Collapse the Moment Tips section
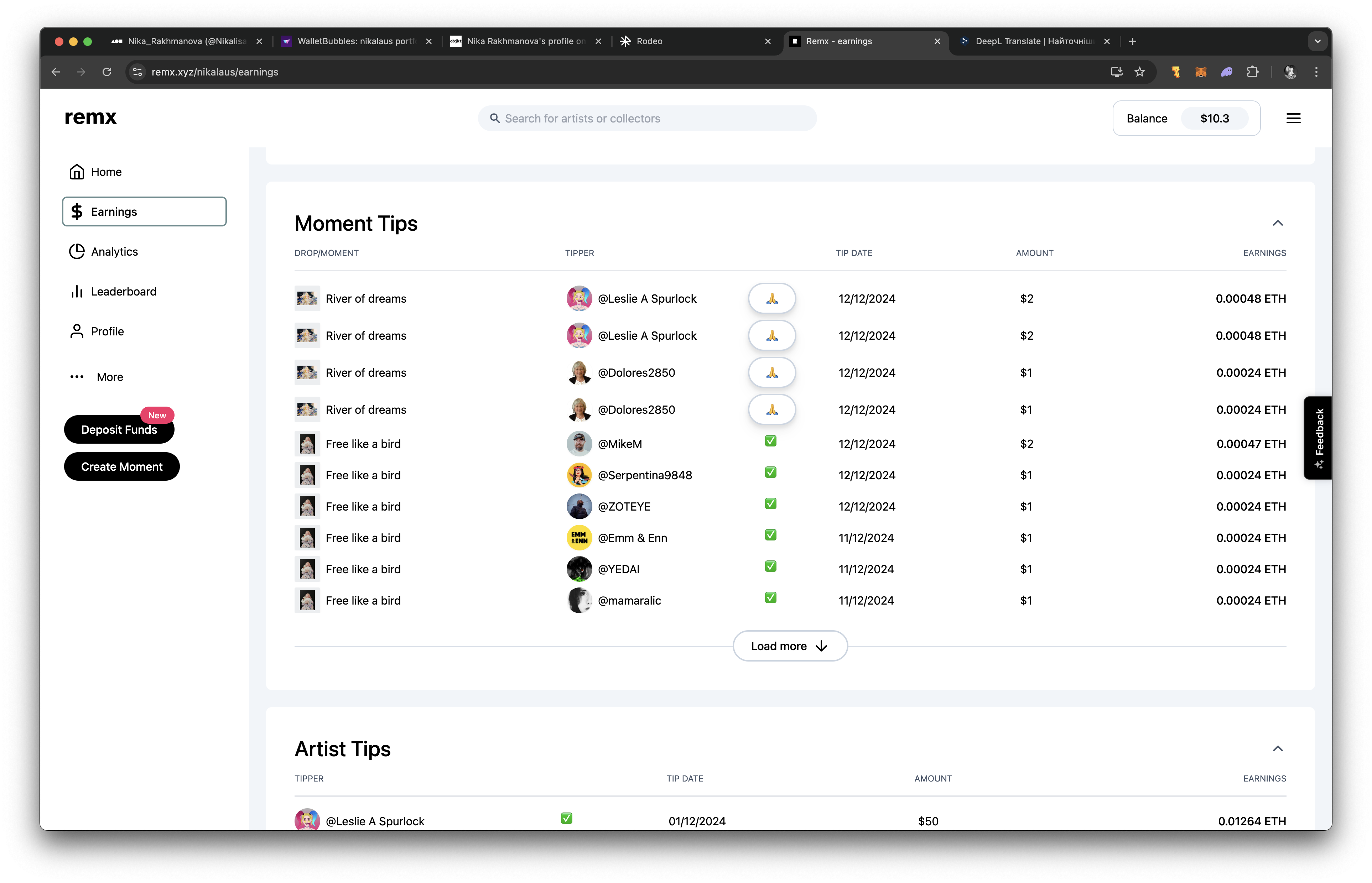The image size is (1372, 883). point(1277,223)
